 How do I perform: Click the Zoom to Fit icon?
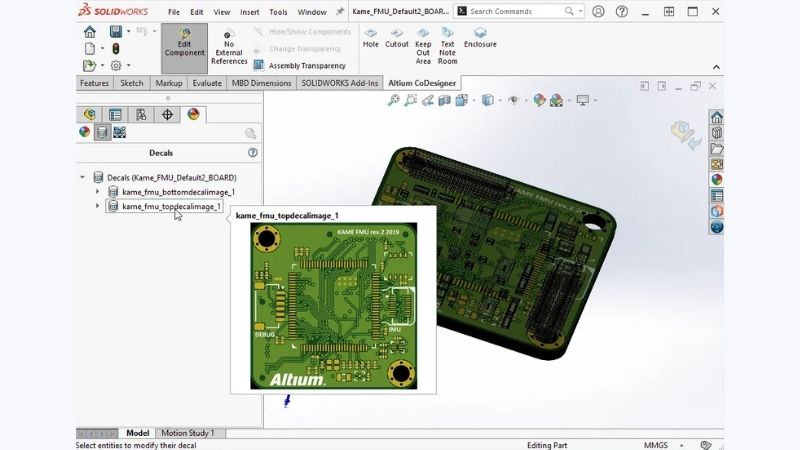pos(393,101)
